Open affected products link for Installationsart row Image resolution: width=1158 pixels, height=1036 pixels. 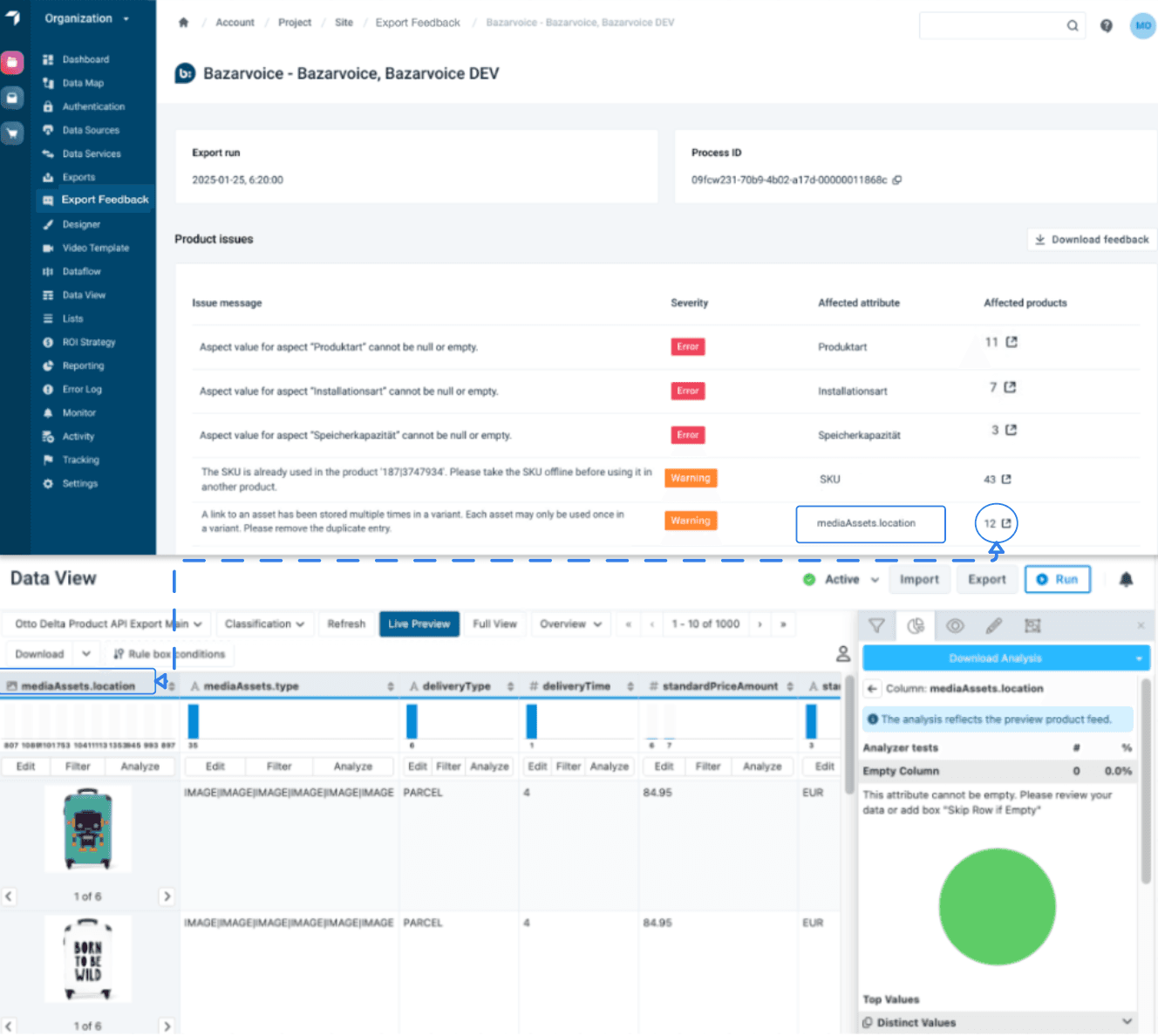pyautogui.click(x=1010, y=386)
